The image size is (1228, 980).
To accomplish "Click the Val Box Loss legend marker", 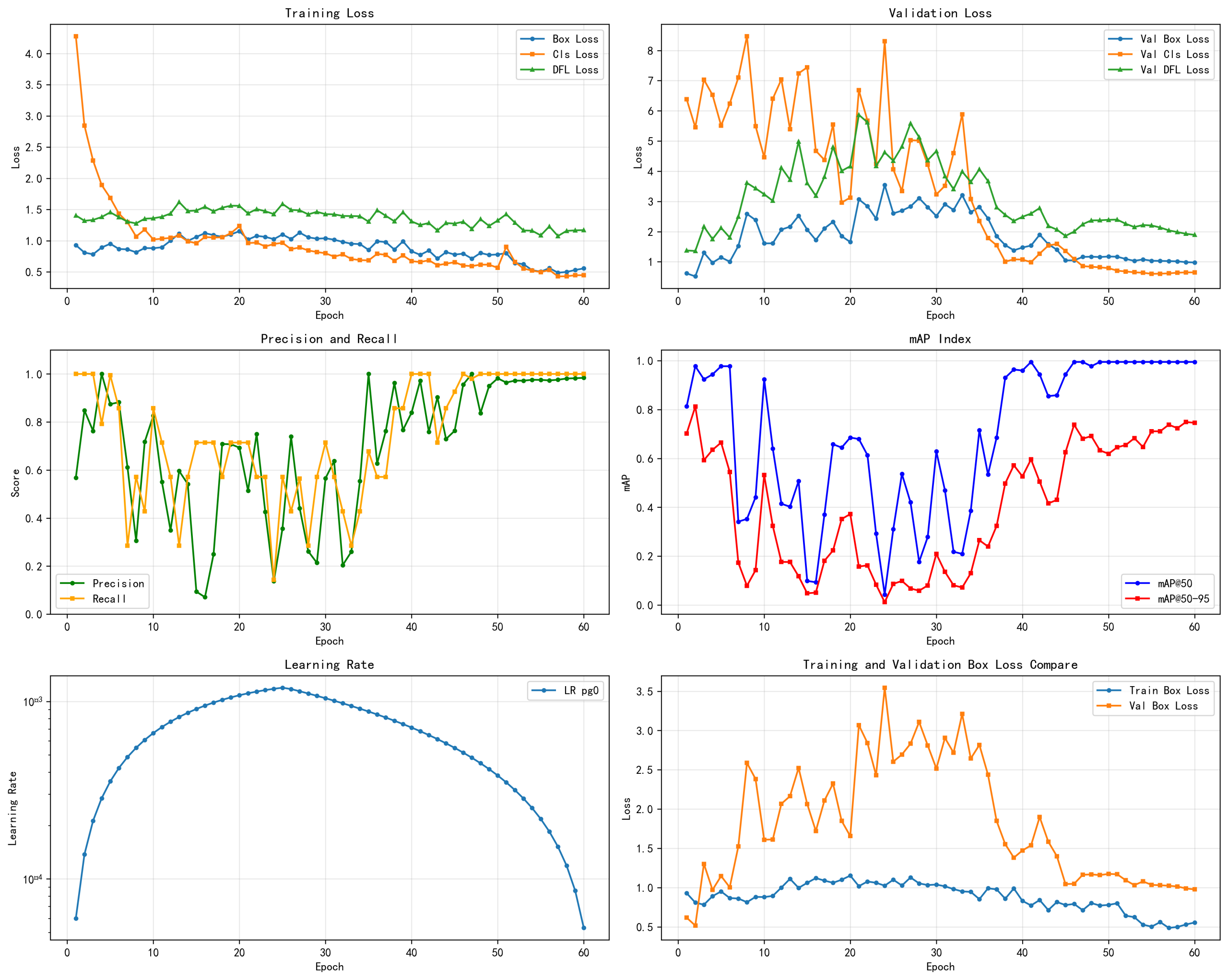I will pos(1109,706).
